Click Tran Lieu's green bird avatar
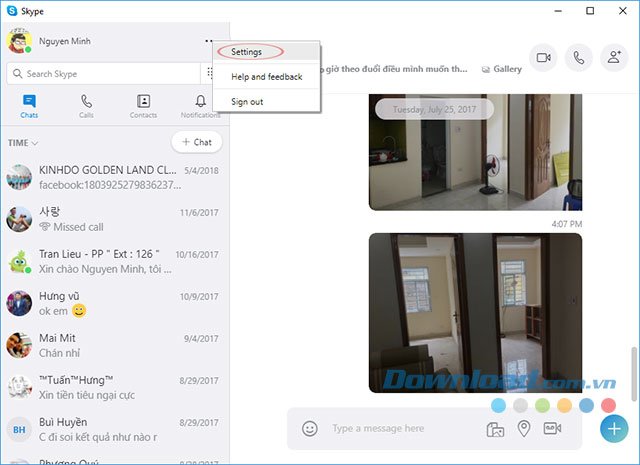This screenshot has width=640, height=465. [19, 261]
